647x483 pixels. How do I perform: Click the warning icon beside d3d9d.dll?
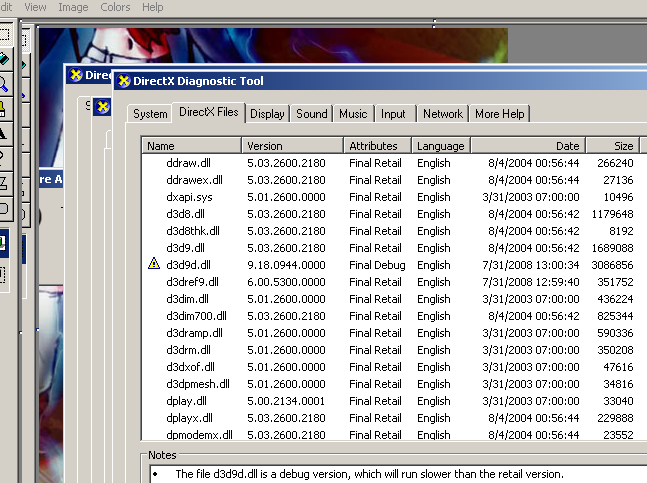pyautogui.click(x=153, y=265)
